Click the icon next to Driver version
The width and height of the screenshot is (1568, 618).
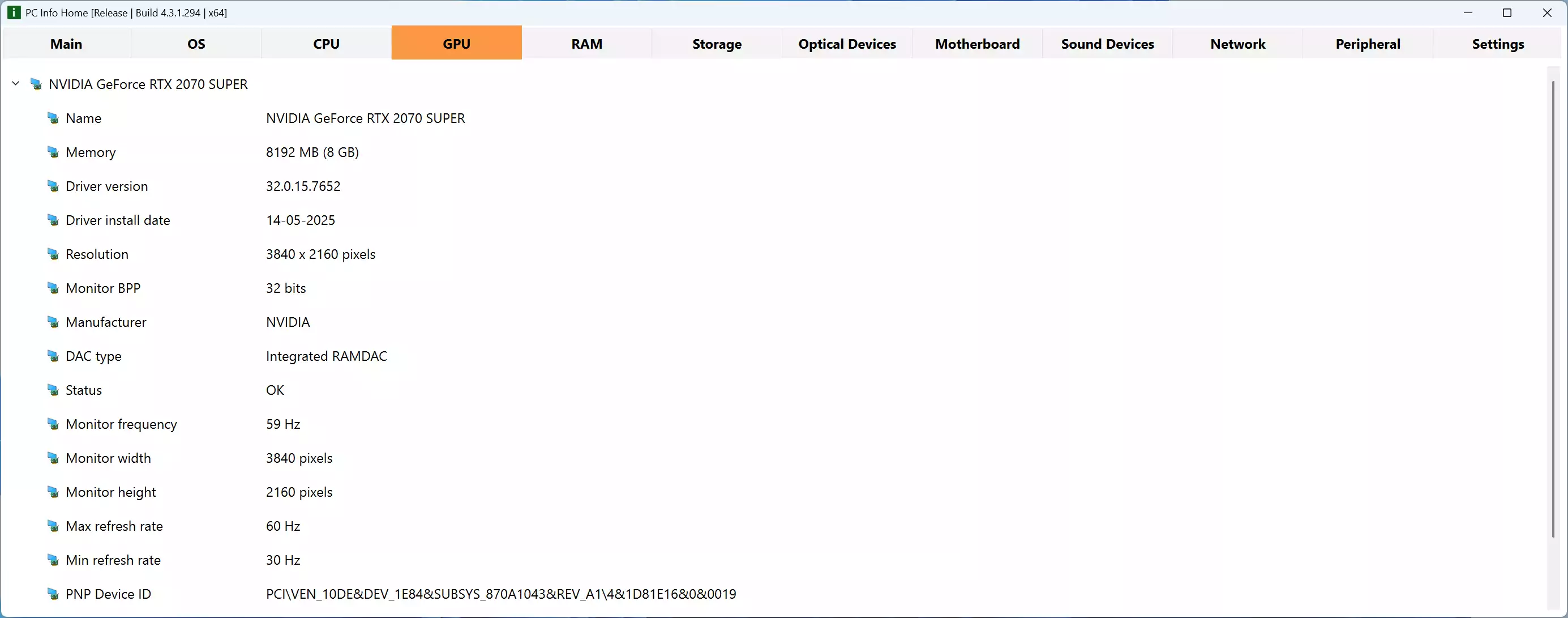click(54, 186)
